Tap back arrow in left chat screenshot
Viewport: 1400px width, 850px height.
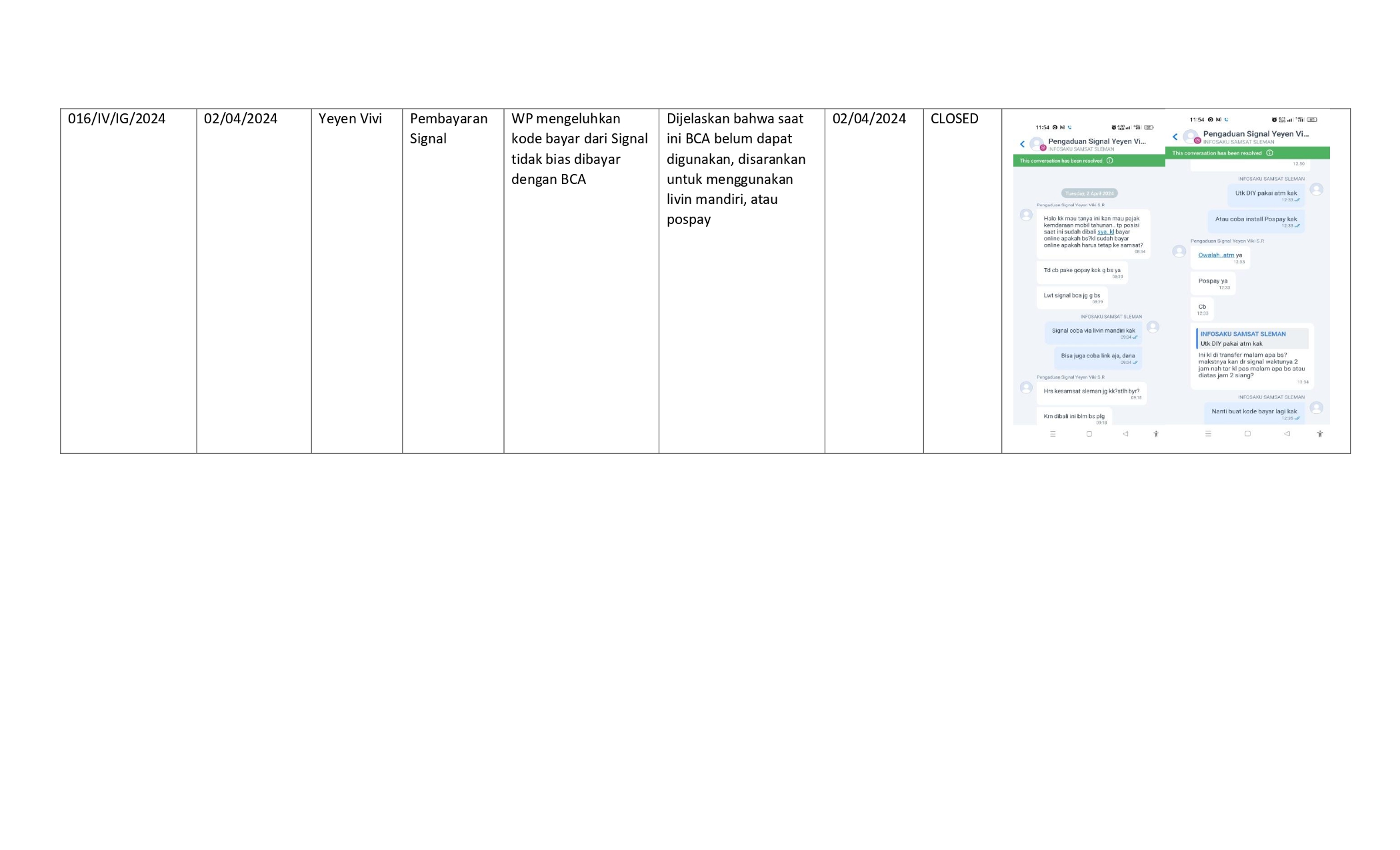click(1022, 144)
